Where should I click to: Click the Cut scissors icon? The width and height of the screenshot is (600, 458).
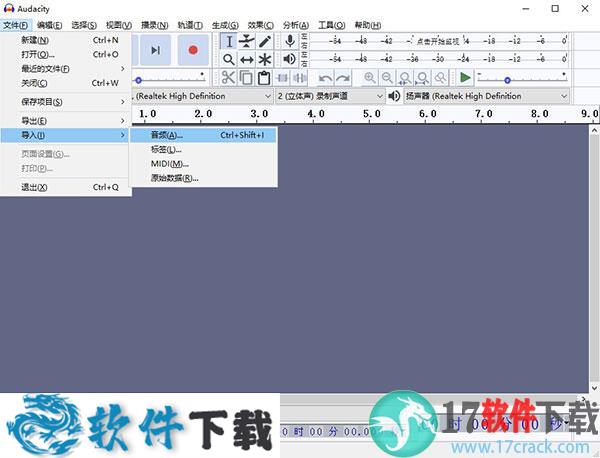tap(228, 78)
